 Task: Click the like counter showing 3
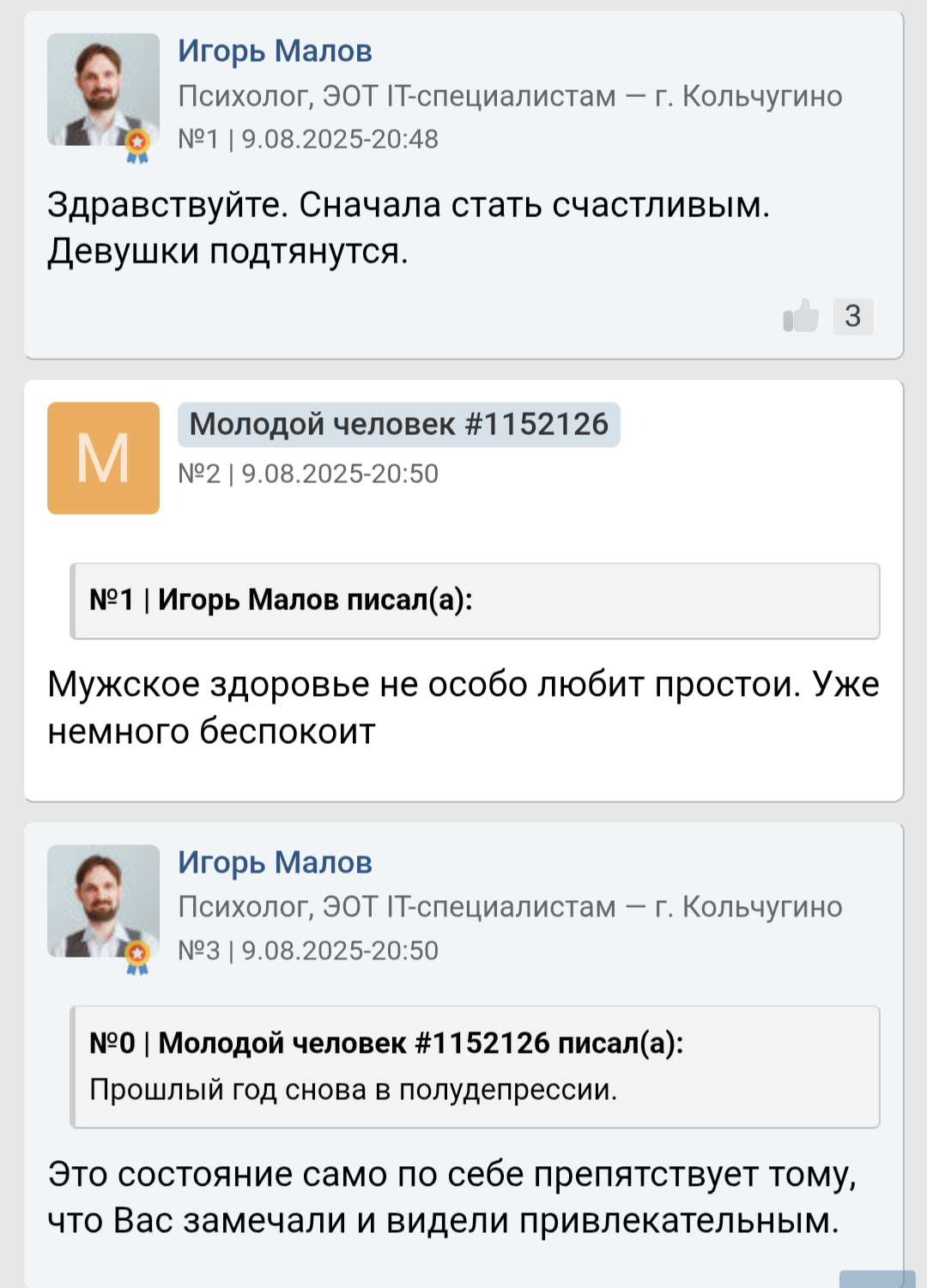(853, 316)
